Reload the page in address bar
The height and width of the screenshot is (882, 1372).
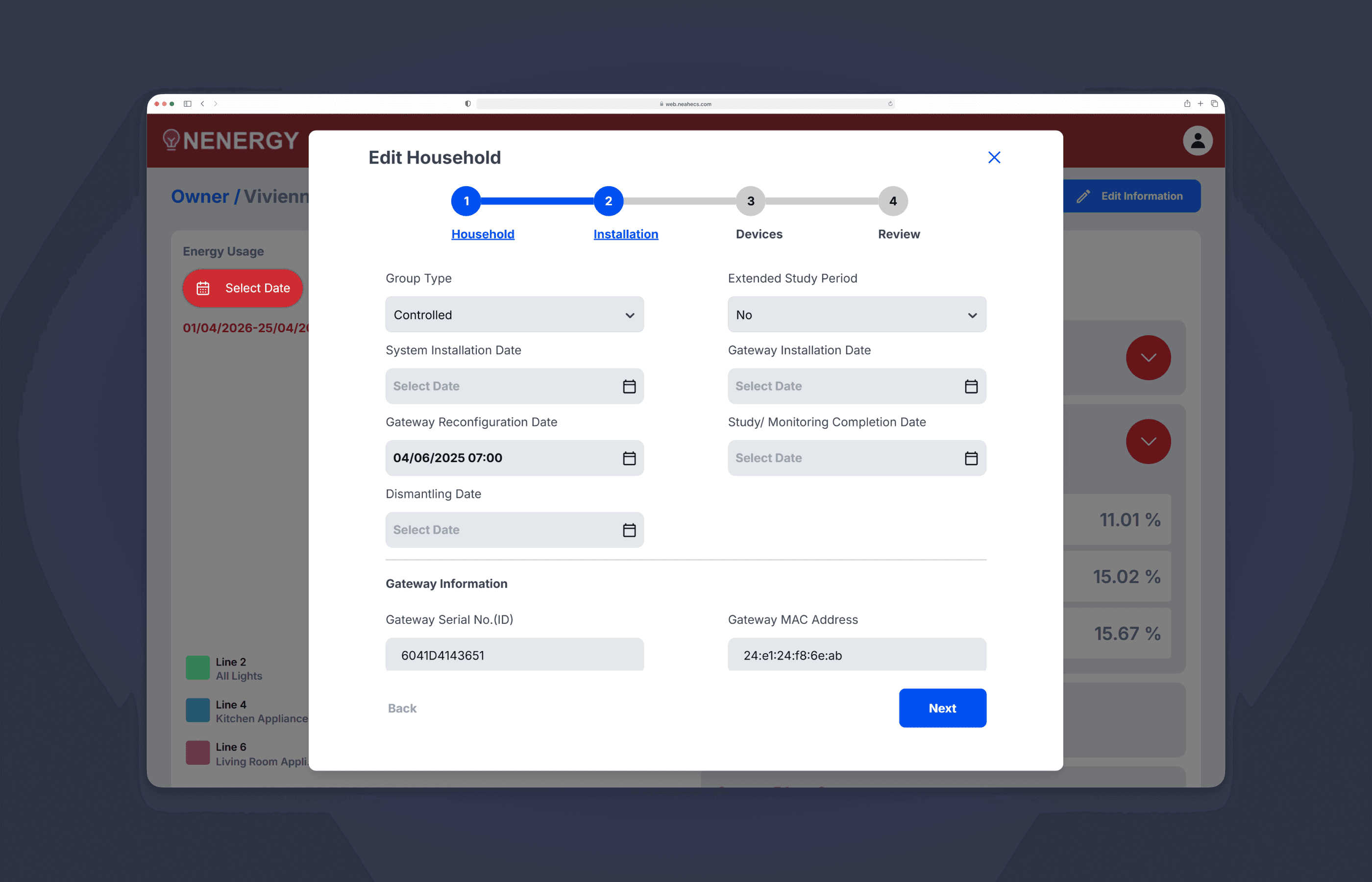point(890,104)
